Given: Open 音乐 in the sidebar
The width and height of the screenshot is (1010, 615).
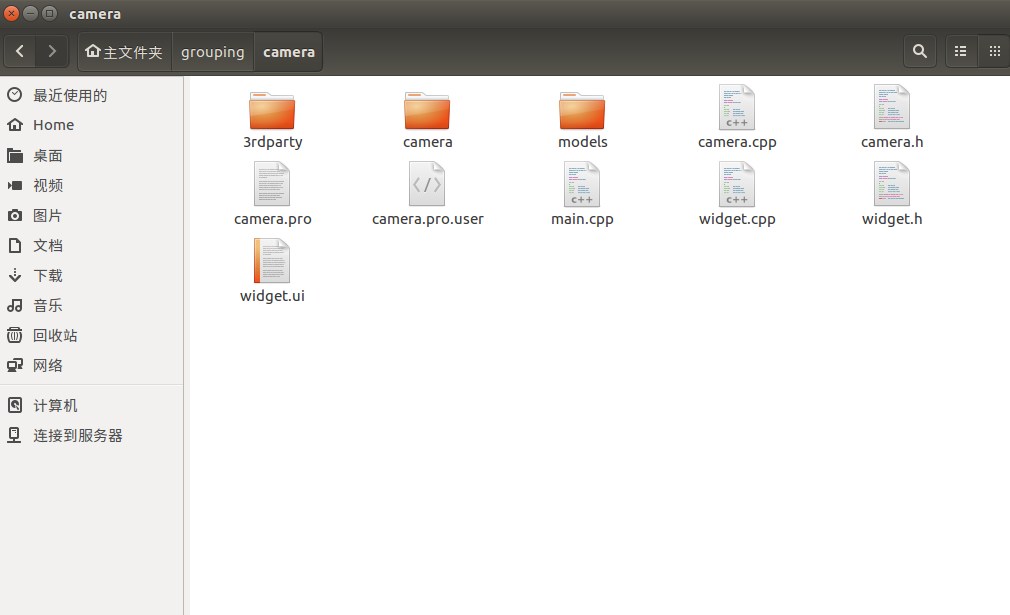Looking at the screenshot, I should tap(91, 305).
